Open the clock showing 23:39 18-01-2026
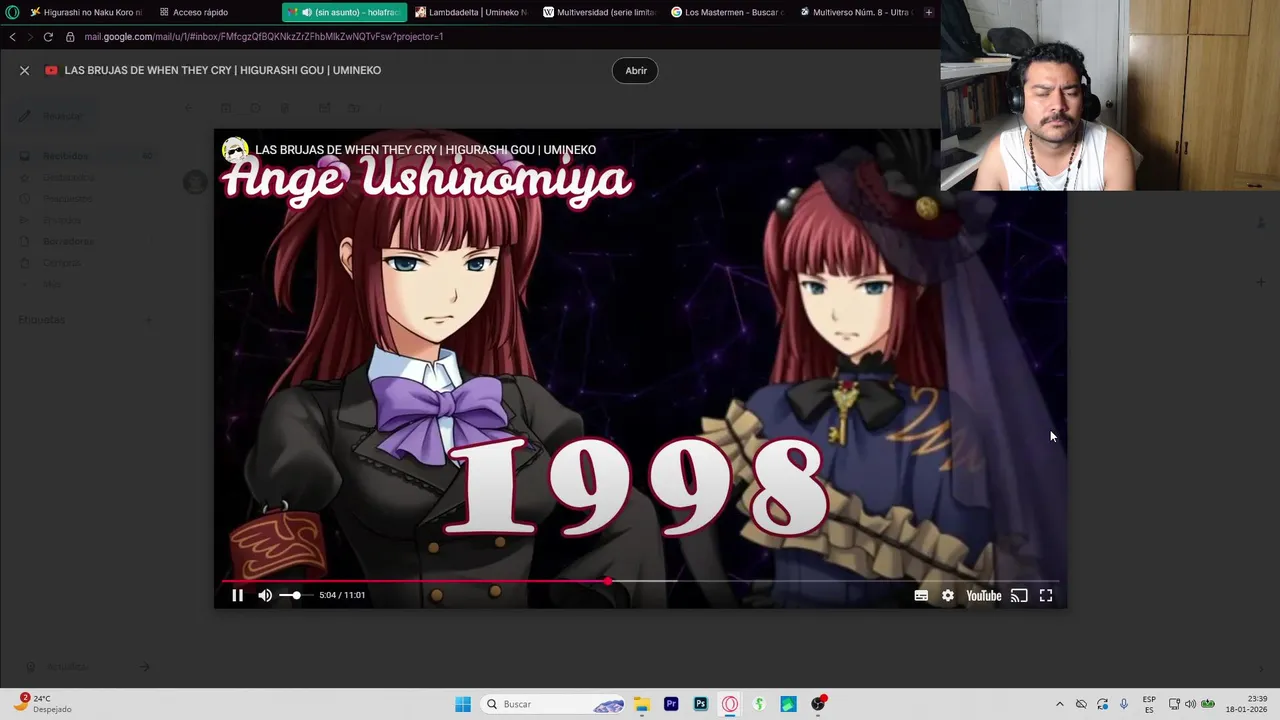 pos(1246,704)
